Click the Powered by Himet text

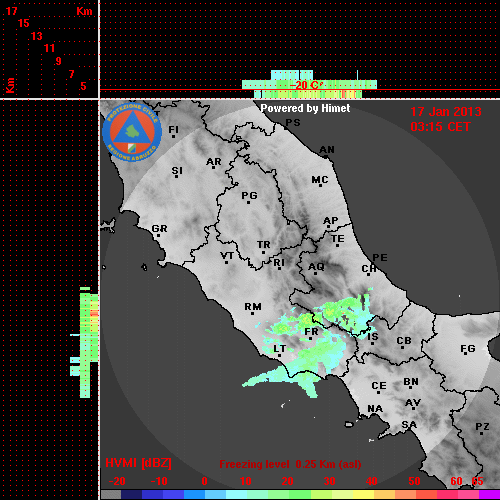(305, 108)
